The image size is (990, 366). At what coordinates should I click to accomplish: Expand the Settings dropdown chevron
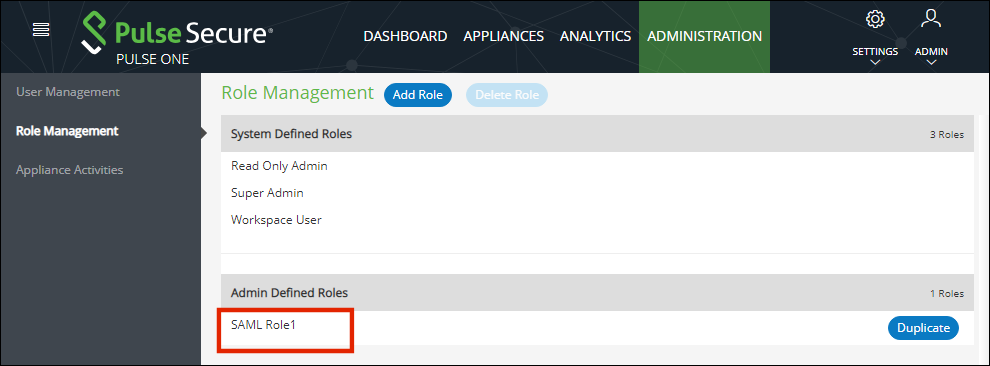pyautogui.click(x=875, y=62)
